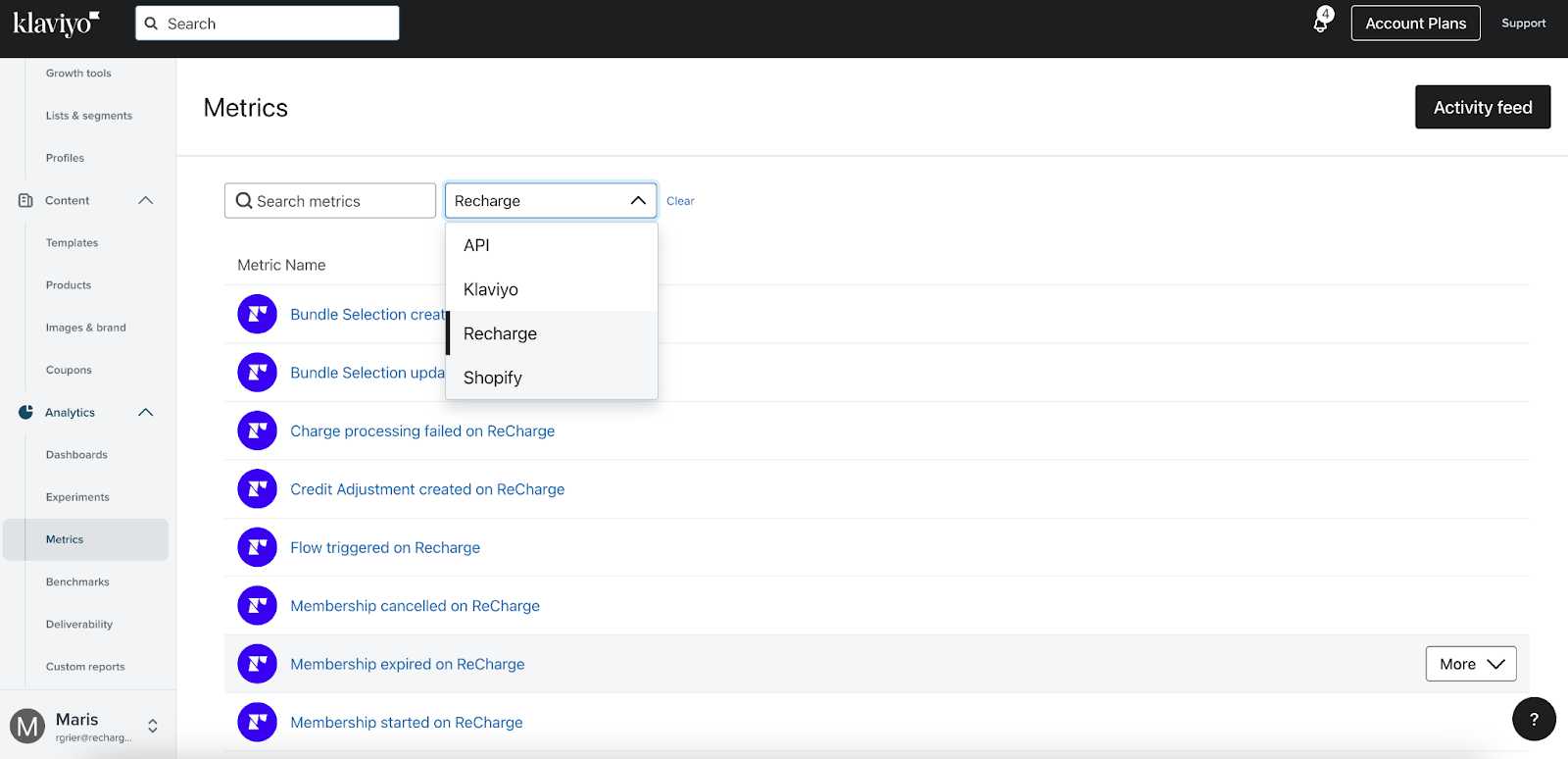
Task: Open Membership cancelled on ReCharge metric
Action: coord(415,606)
